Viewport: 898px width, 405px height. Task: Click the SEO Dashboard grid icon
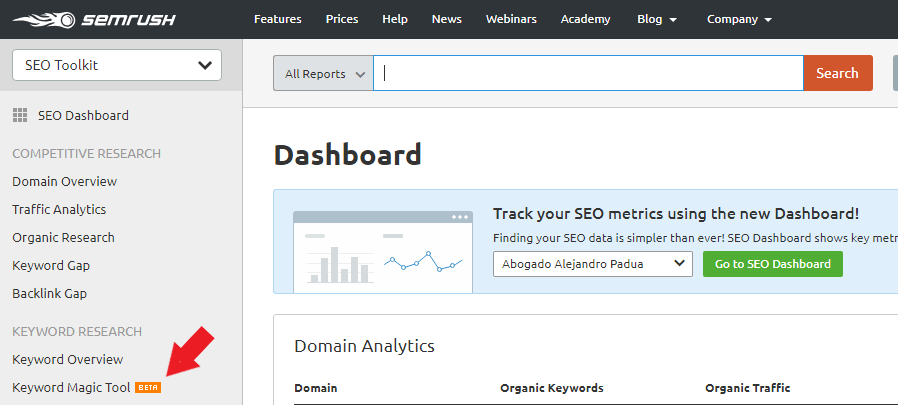click(20, 115)
